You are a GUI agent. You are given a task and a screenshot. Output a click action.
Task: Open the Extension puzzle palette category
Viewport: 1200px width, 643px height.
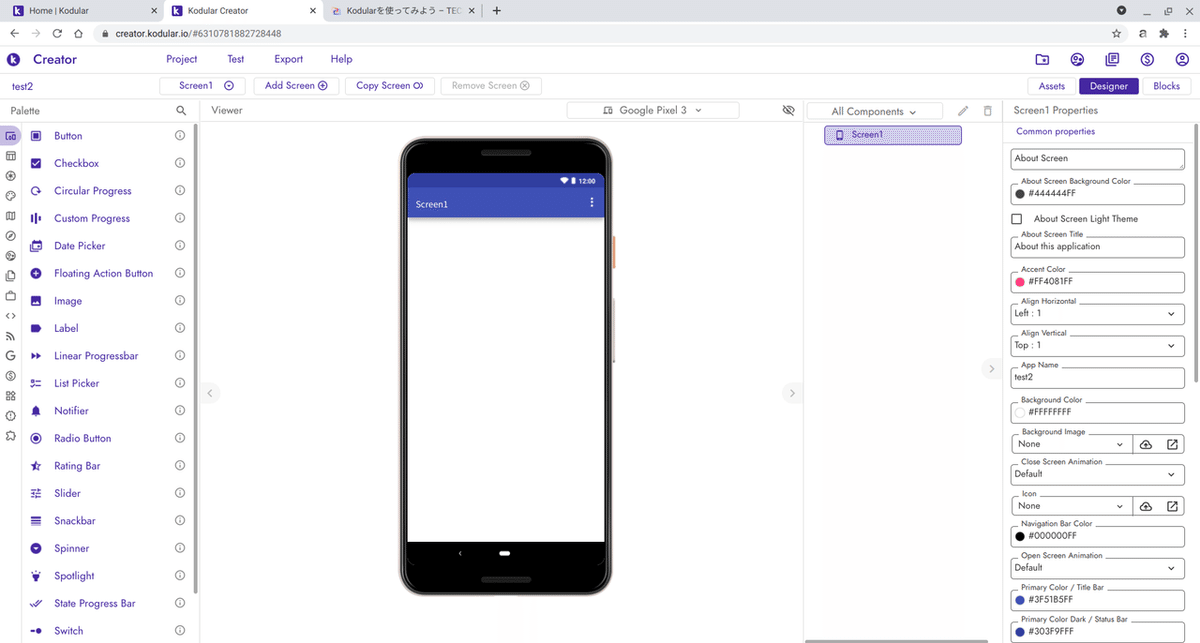(10, 436)
